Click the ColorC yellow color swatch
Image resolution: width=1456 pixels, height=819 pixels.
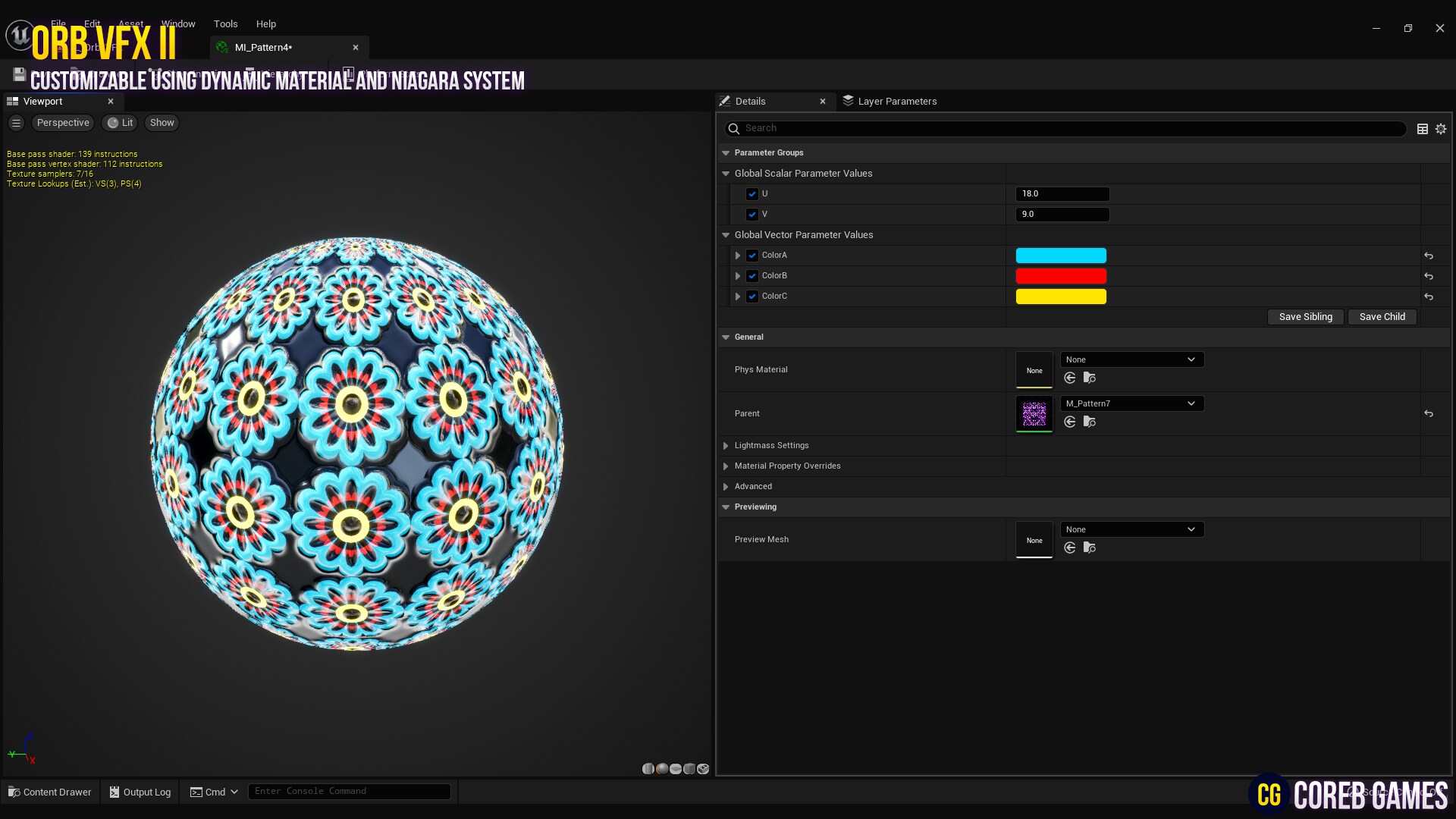[1060, 296]
